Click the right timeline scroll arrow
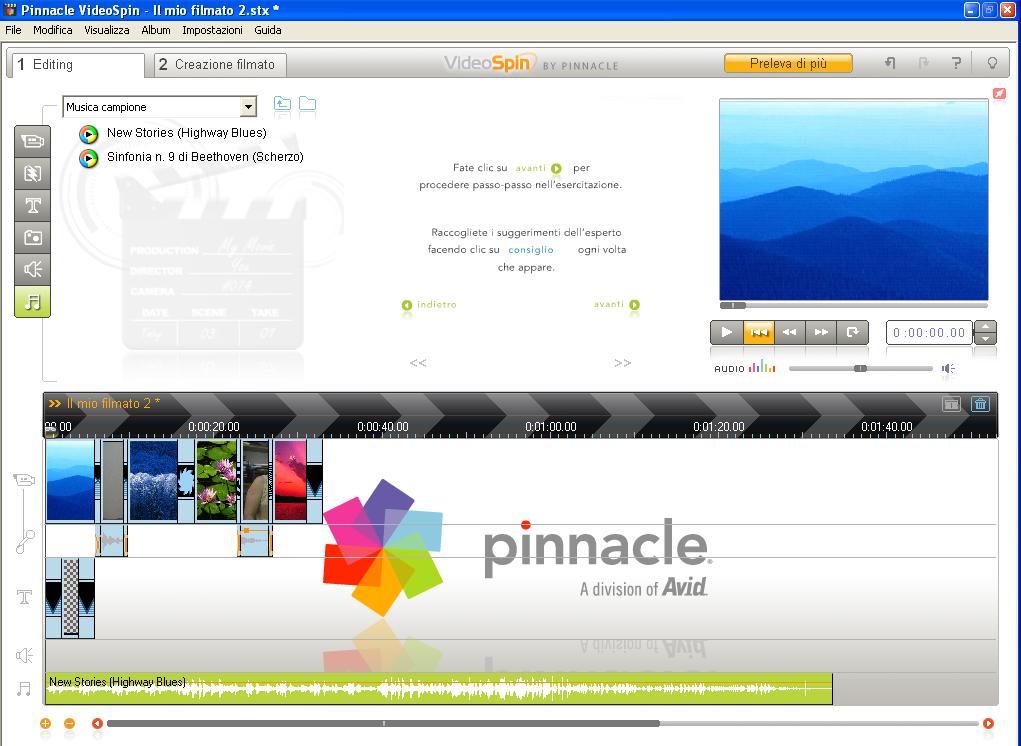This screenshot has width=1021, height=746. (988, 723)
